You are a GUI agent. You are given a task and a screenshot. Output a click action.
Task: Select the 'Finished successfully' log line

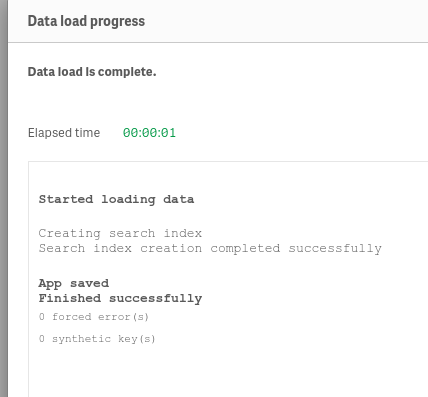120,298
